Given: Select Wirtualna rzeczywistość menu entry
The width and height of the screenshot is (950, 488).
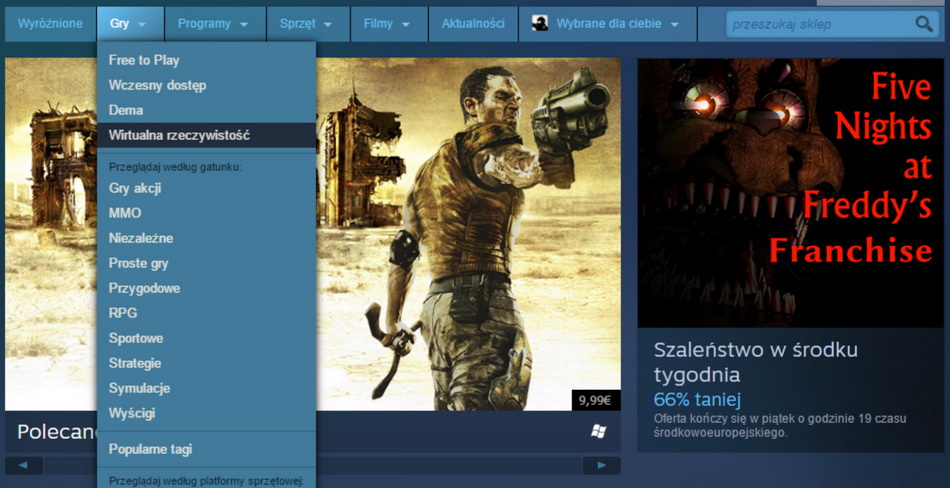Looking at the screenshot, I should [206, 135].
